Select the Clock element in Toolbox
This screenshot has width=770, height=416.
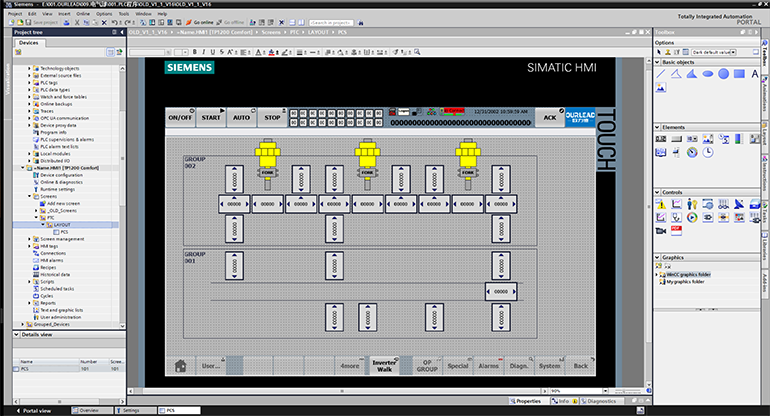(x=708, y=153)
